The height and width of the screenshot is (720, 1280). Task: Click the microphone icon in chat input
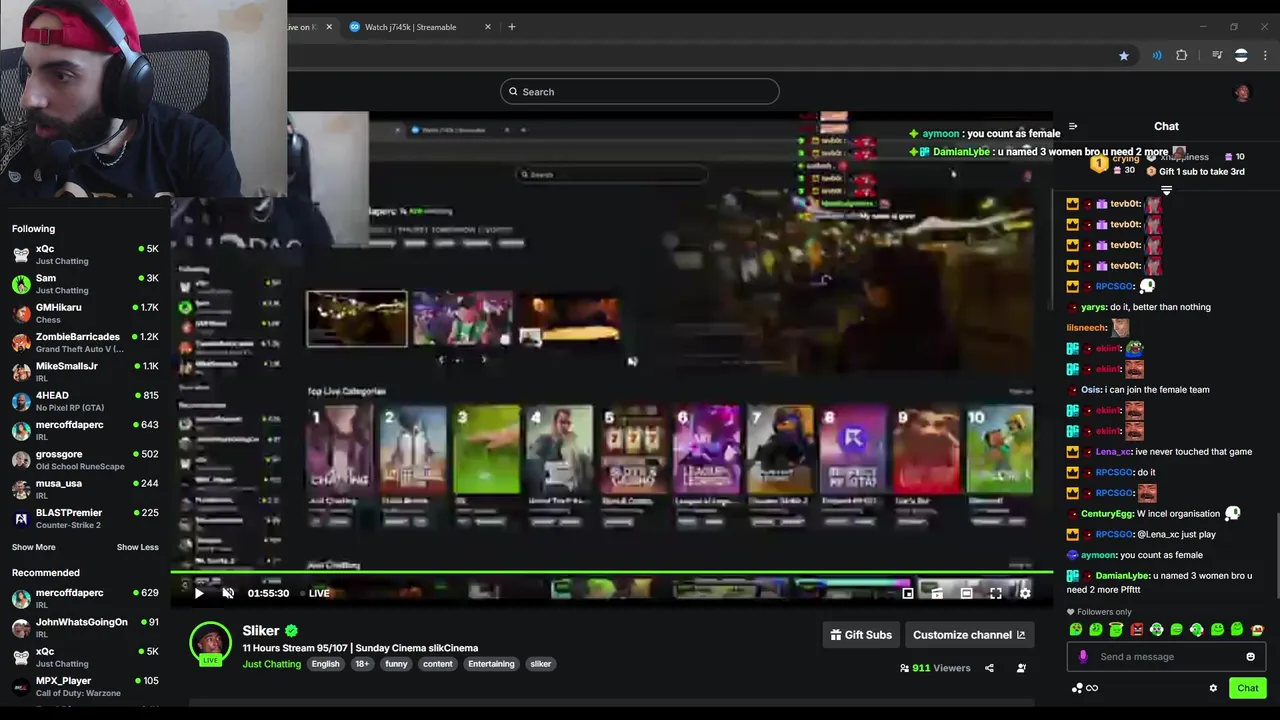1082,657
